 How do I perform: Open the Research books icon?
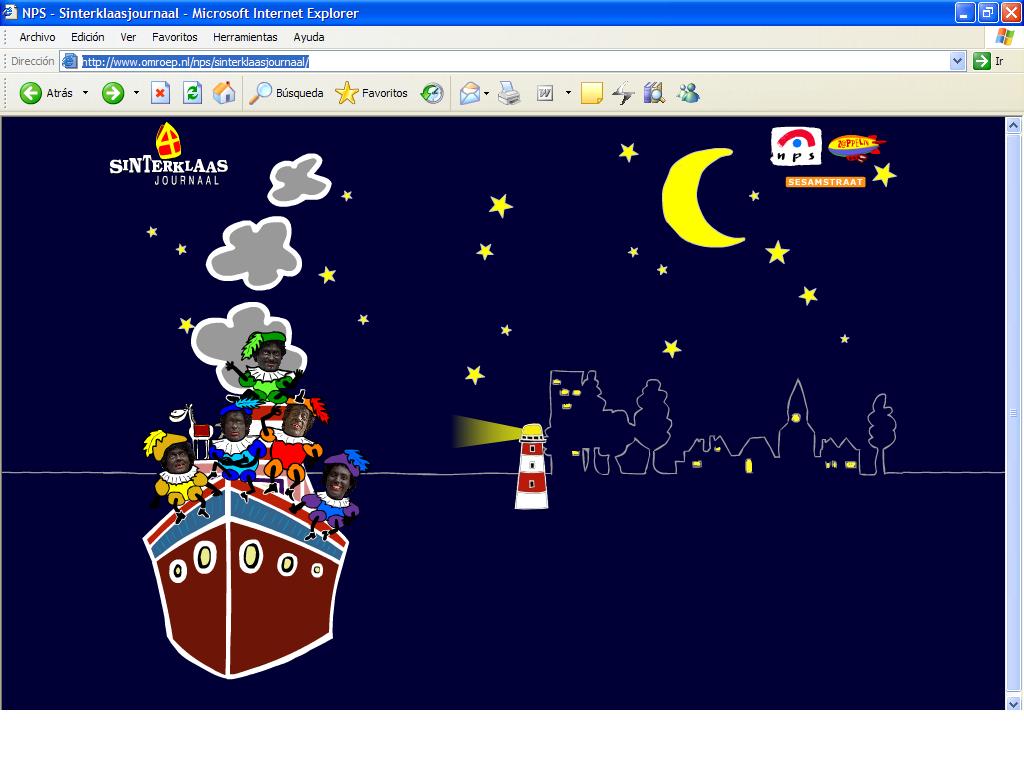tap(654, 93)
